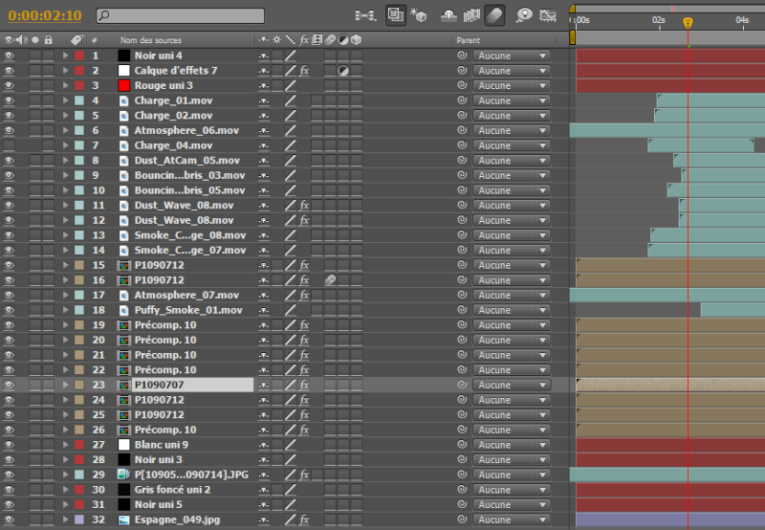Select the Bouncin...bris_03.mov layer name

(190, 175)
